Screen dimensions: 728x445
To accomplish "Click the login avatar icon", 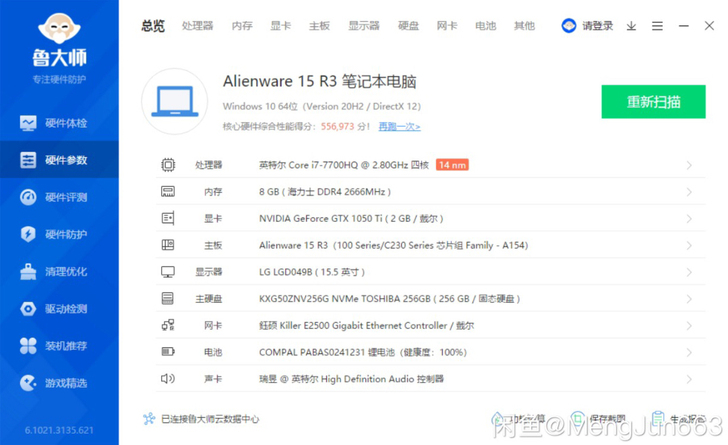I will click(x=569, y=26).
